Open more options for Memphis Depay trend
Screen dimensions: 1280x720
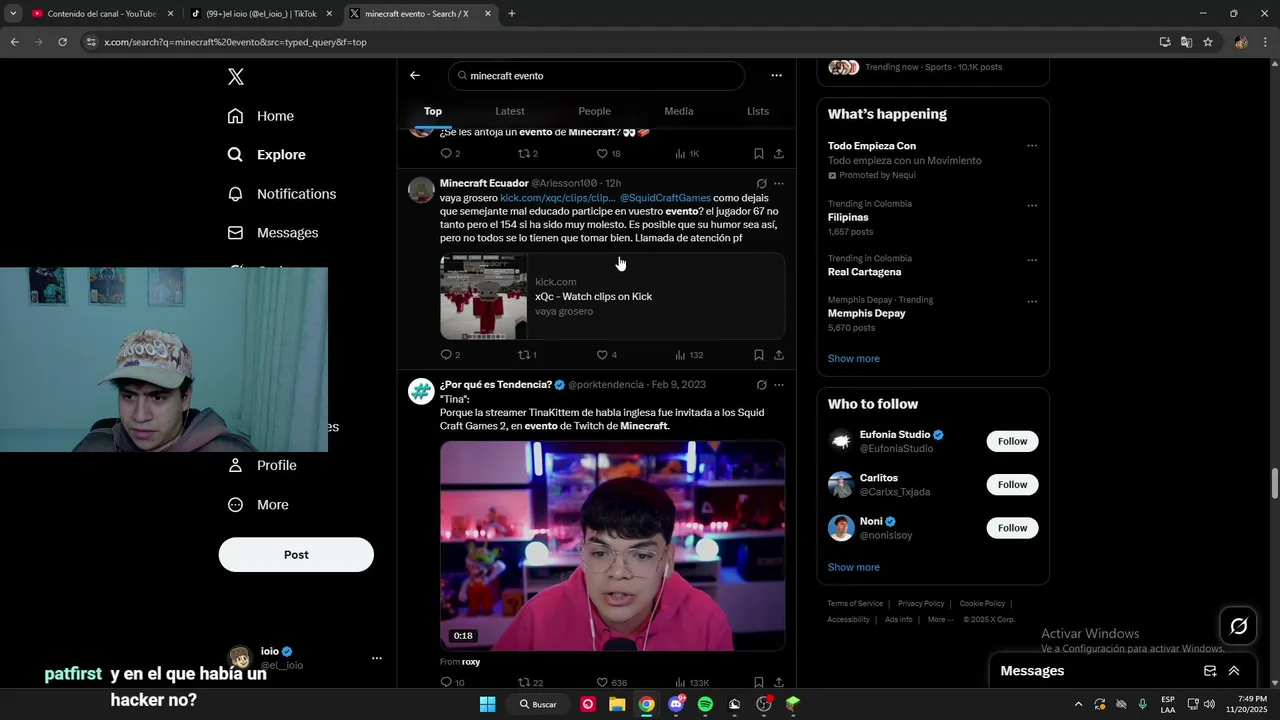coord(1032,302)
